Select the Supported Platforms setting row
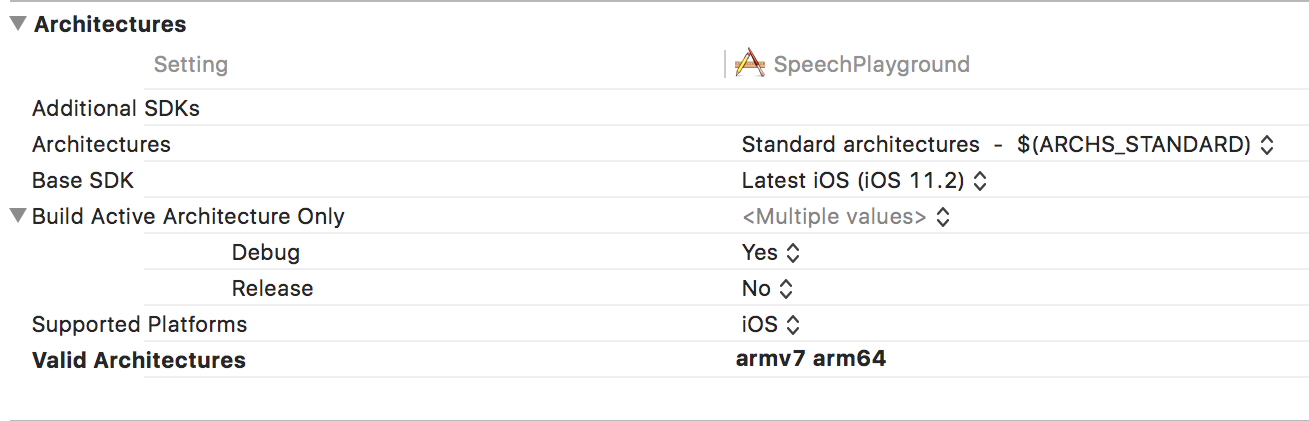The width and height of the screenshot is (1309, 421). (x=139, y=324)
